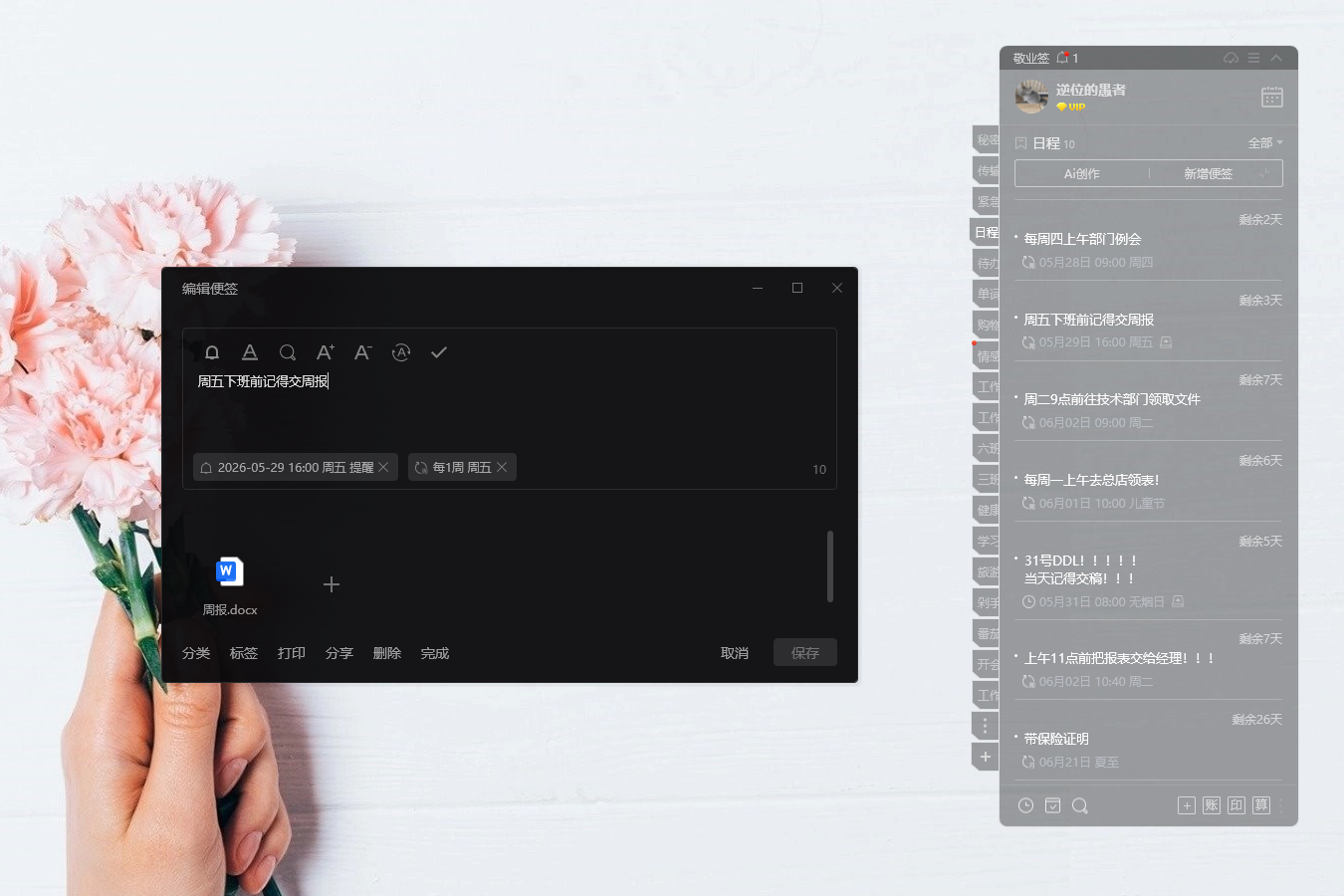Add a new attachment with plus icon
Image resolution: width=1344 pixels, height=896 pixels.
pyautogui.click(x=332, y=584)
